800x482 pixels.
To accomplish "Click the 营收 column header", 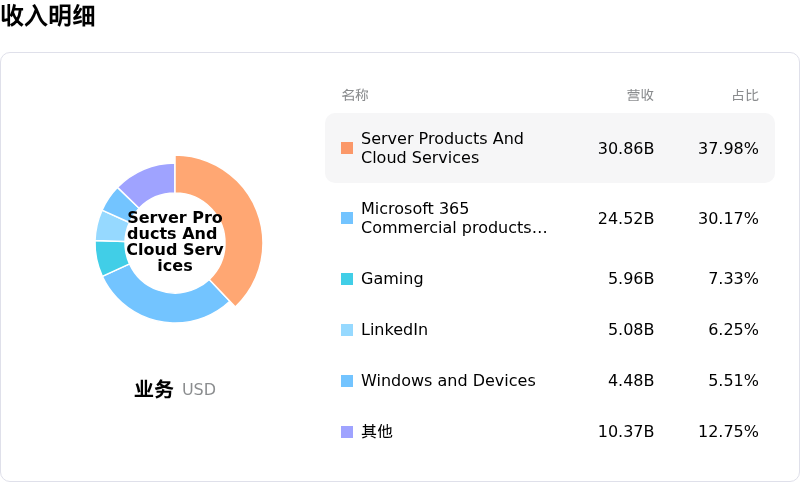I will pyautogui.click(x=640, y=95).
